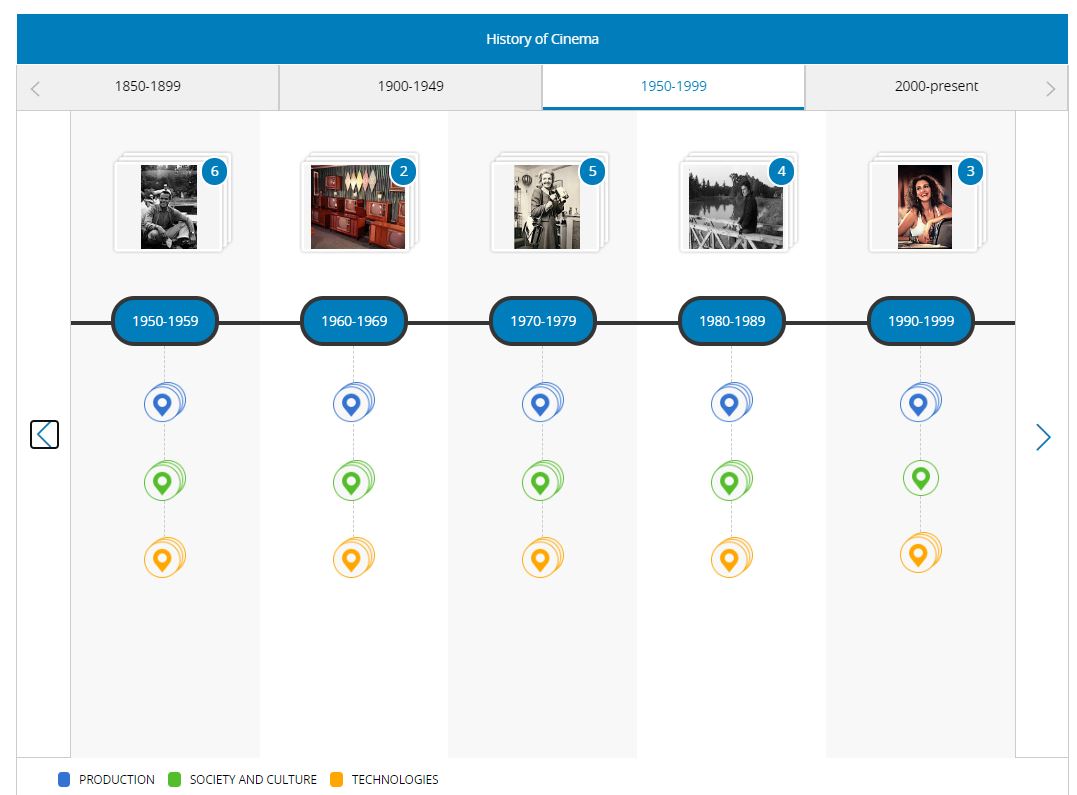
Task: Select the 1960-1969 decade marker
Action: 354,321
